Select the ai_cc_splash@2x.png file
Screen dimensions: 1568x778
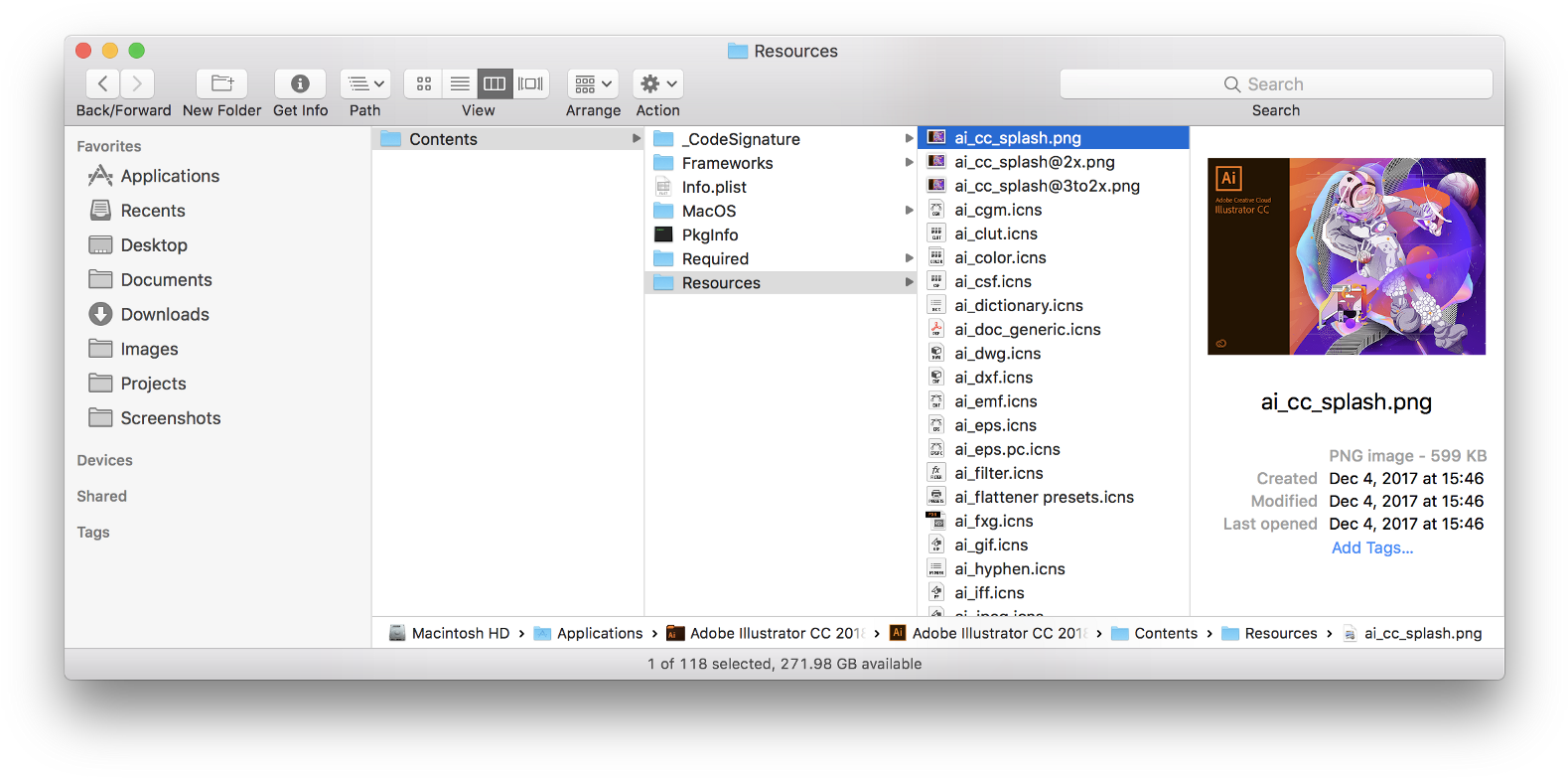[x=1034, y=162]
